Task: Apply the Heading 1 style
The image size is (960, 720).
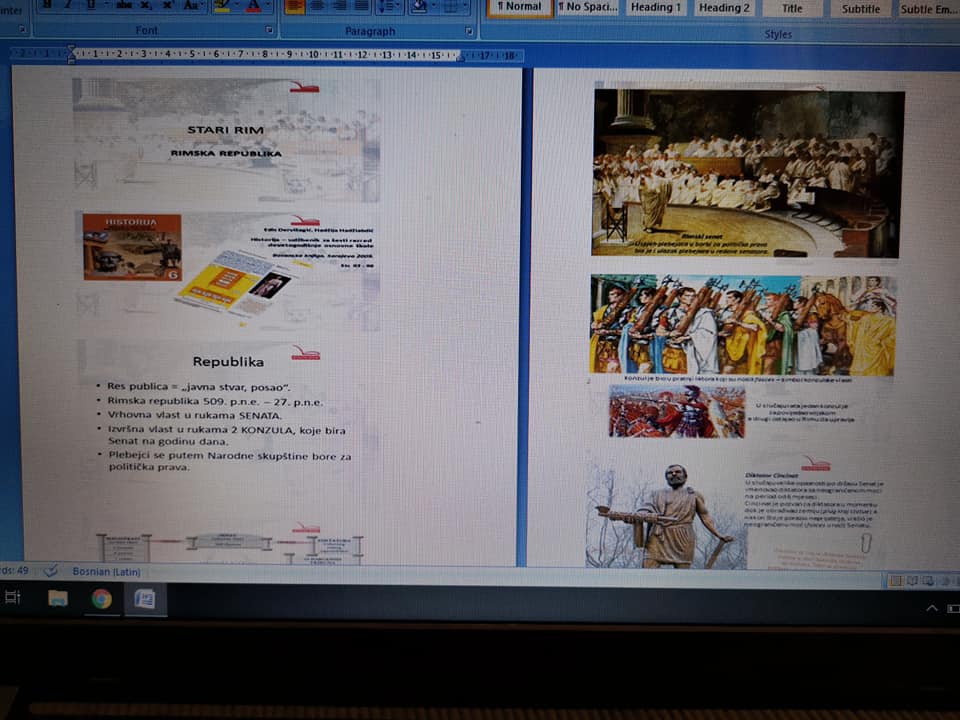Action: point(656,7)
